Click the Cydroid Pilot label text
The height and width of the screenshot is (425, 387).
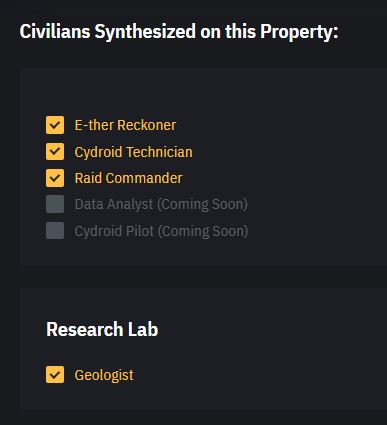[114, 231]
